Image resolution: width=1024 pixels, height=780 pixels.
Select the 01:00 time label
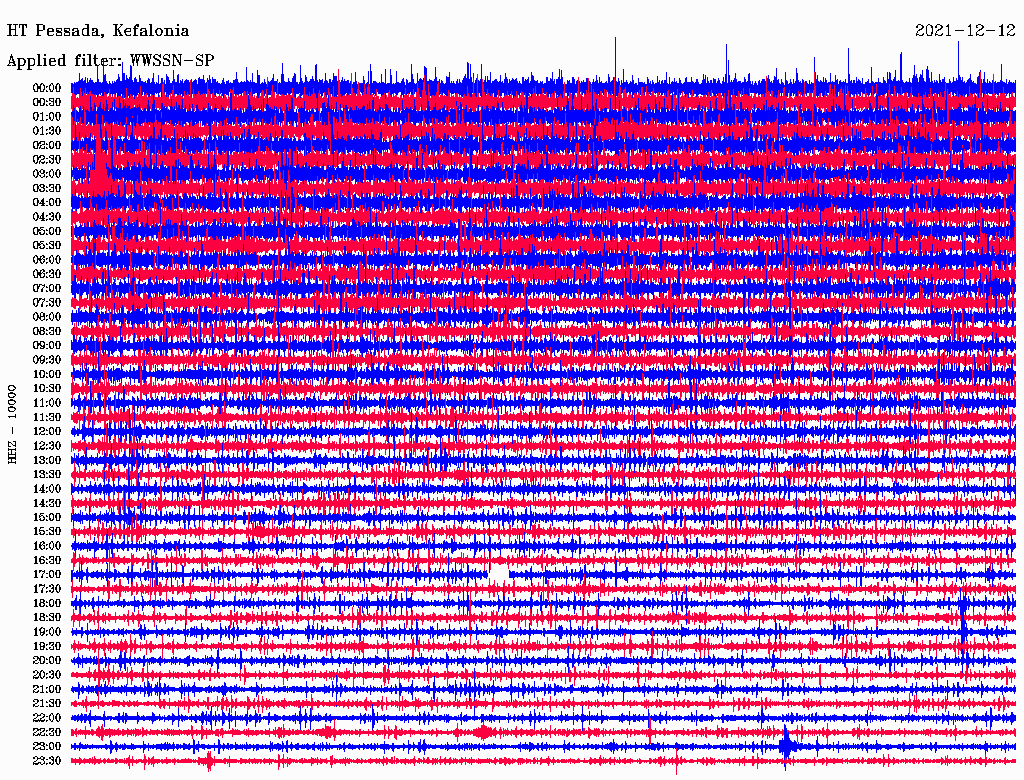(47, 117)
